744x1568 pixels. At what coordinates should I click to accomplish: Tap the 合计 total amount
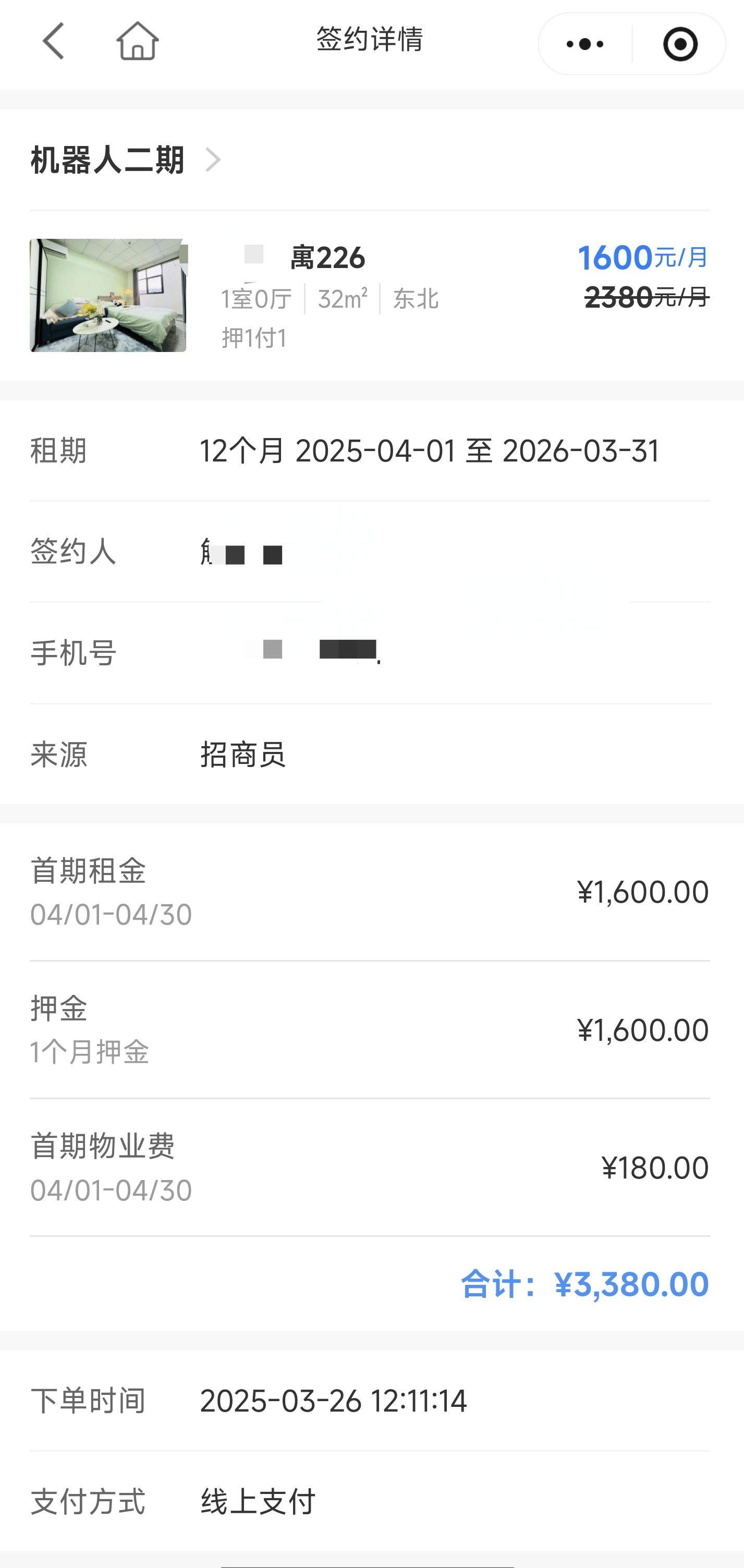584,1284
